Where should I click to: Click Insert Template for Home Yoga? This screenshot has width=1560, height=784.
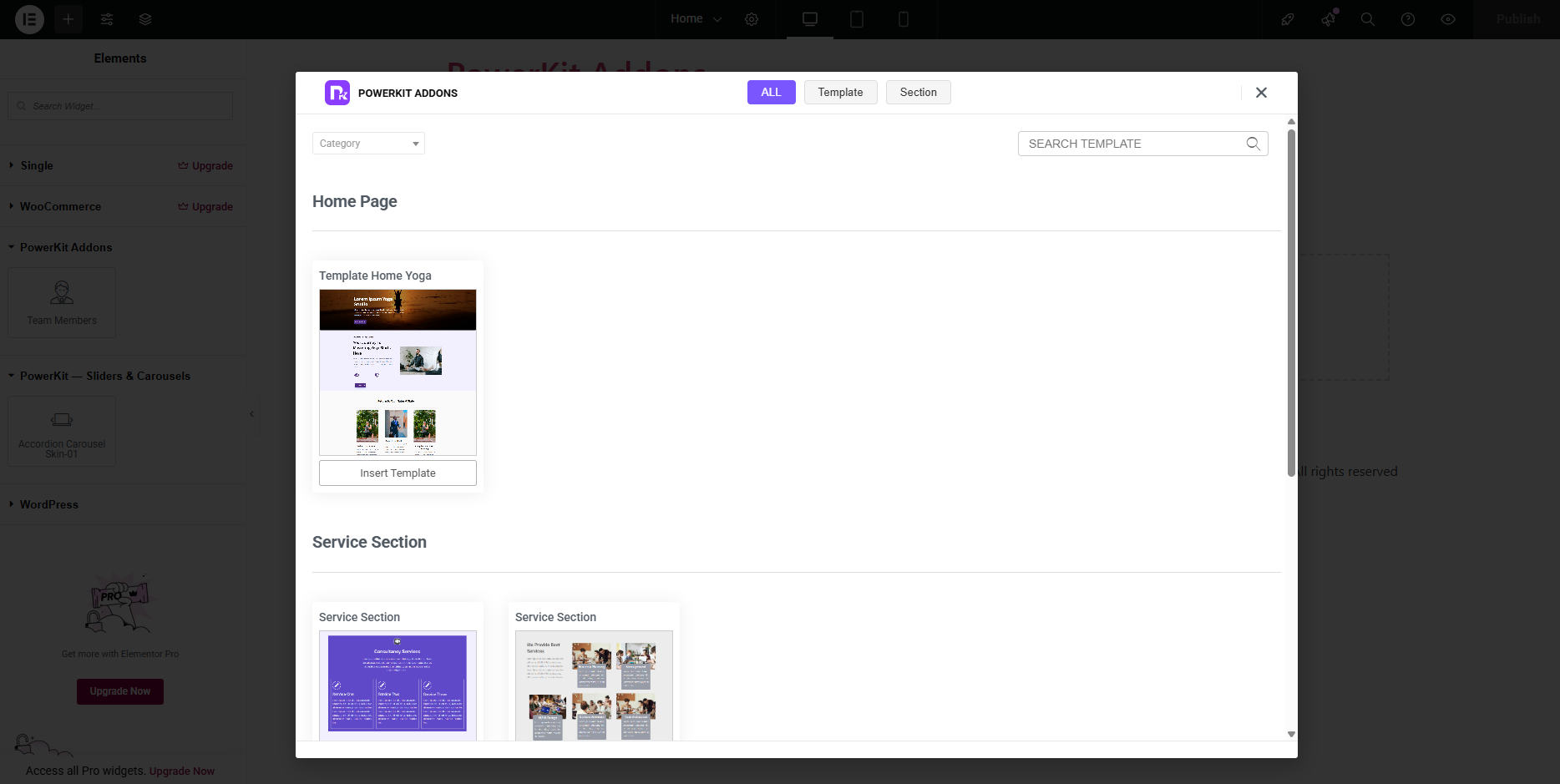point(398,473)
